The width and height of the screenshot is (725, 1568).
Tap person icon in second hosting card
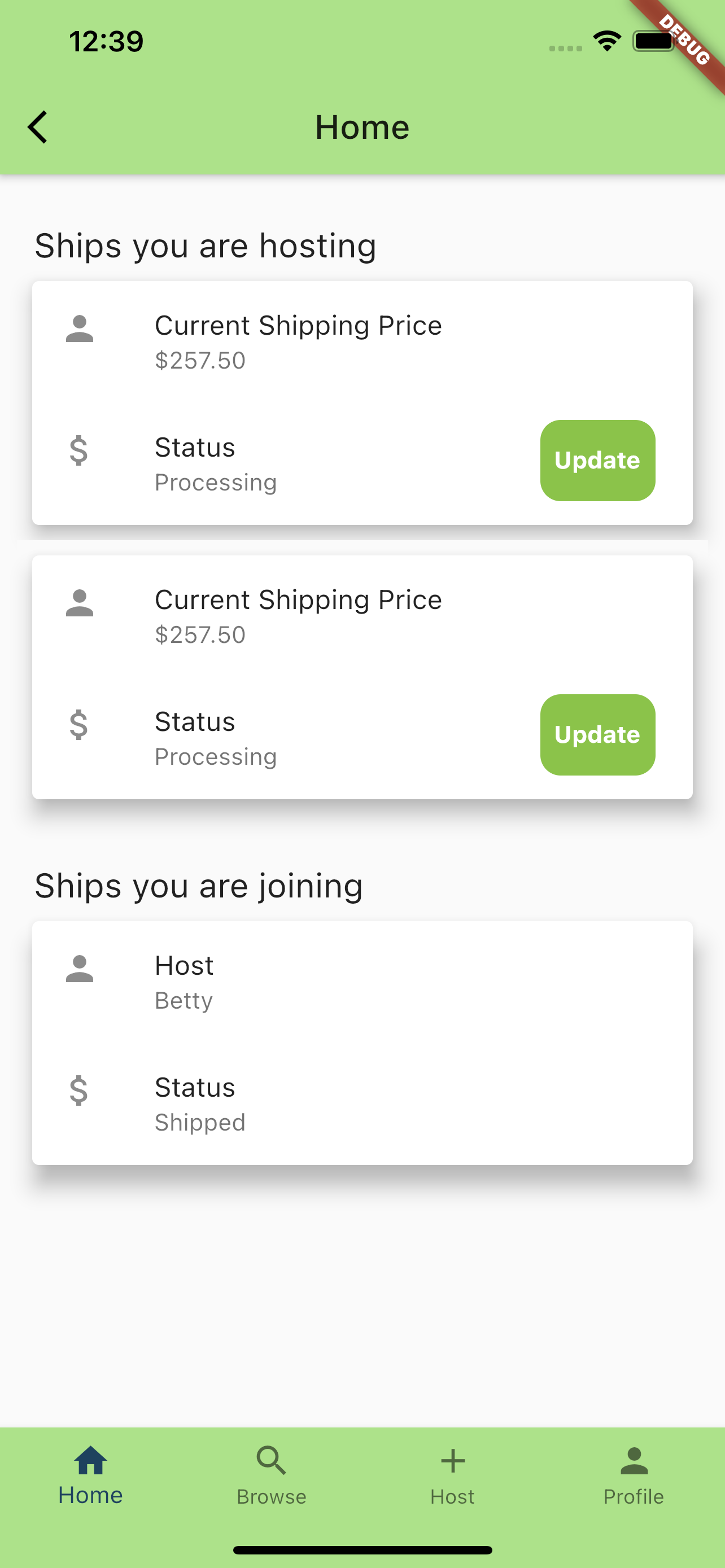80,603
